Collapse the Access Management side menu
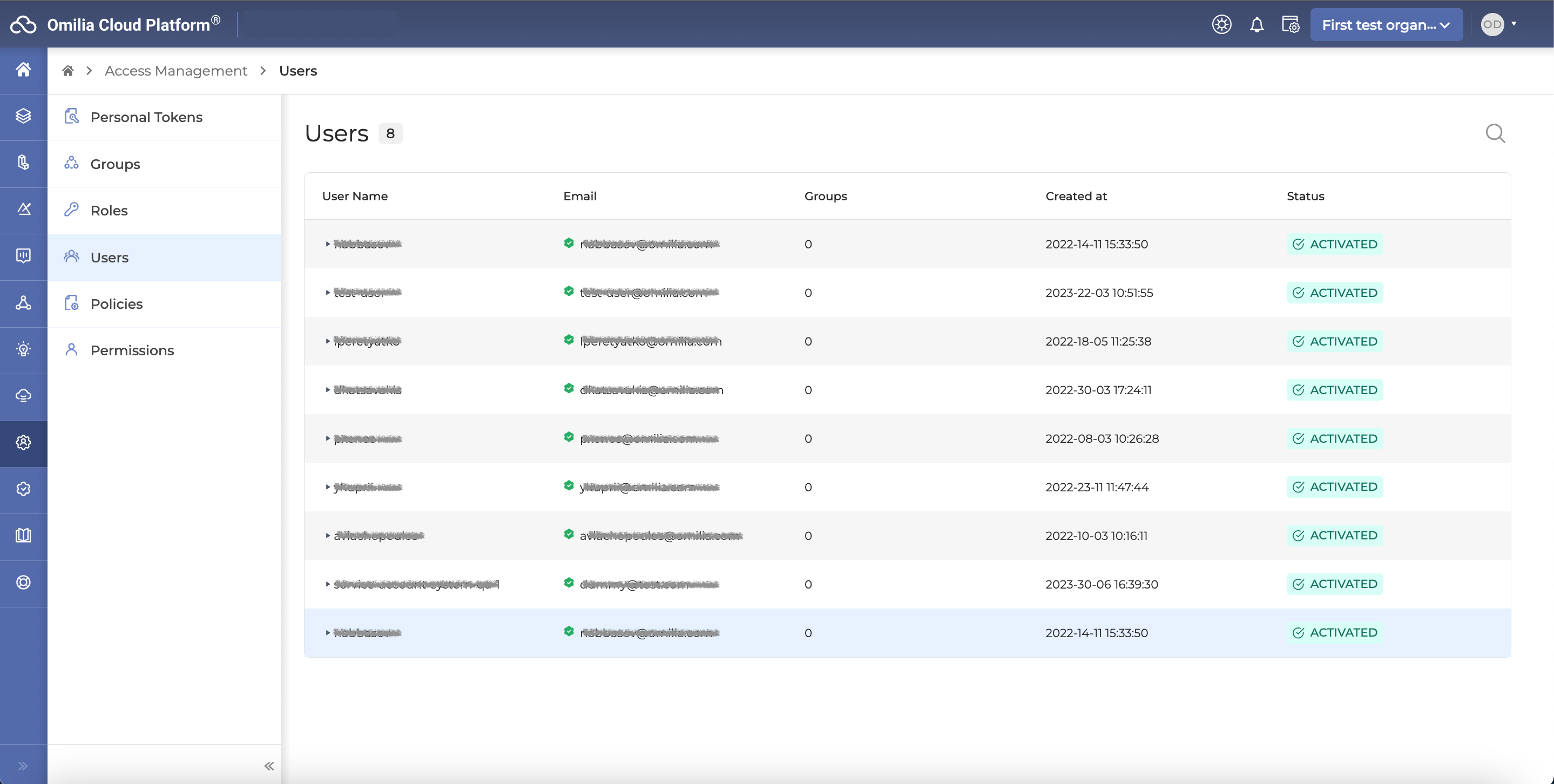The width and height of the screenshot is (1554, 784). 269,766
